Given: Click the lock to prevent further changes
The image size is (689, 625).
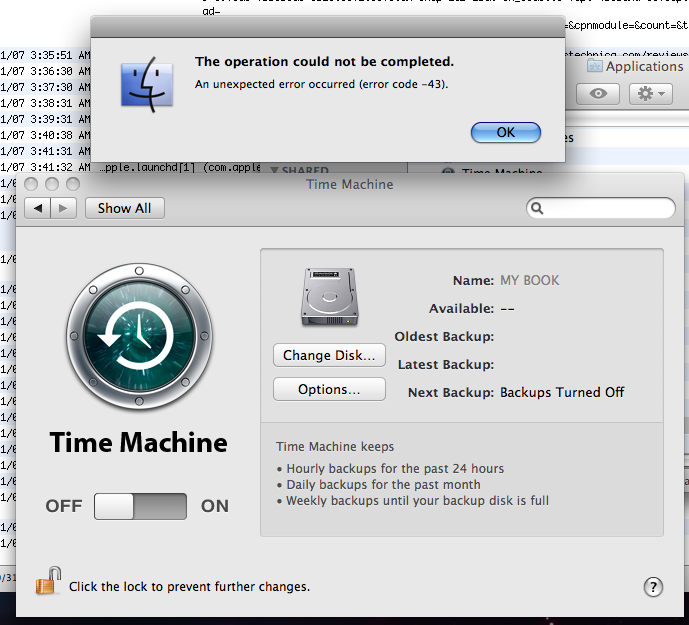Looking at the screenshot, I should point(48,581).
